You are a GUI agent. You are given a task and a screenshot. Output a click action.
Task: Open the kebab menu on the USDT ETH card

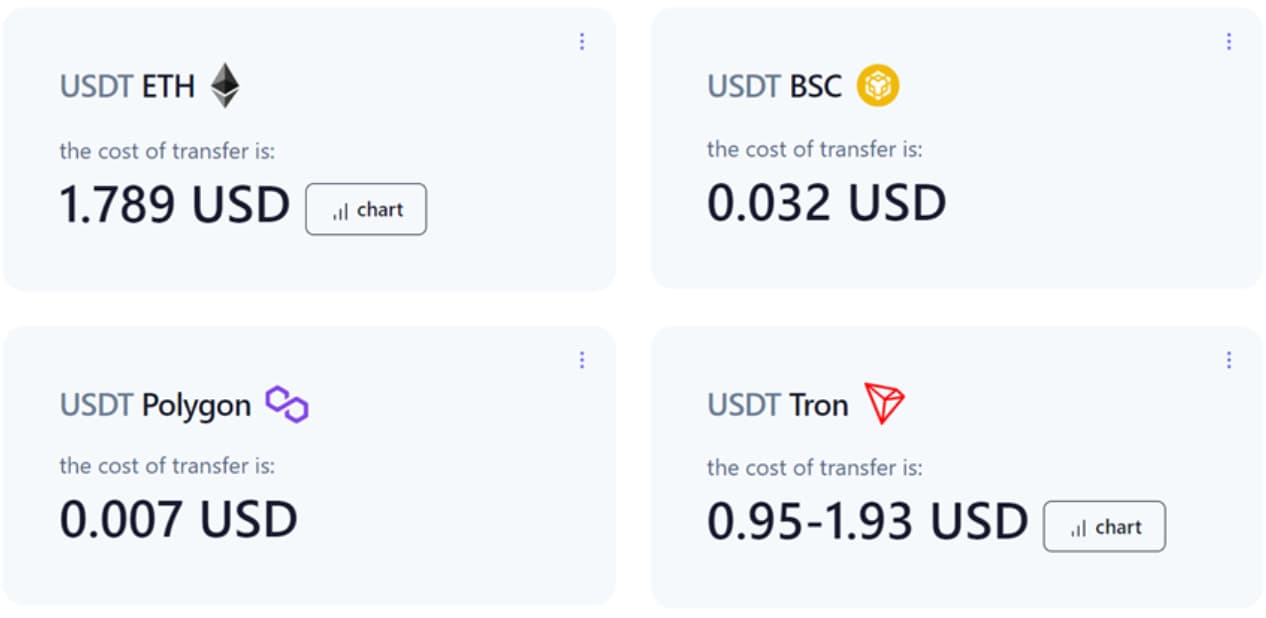click(581, 41)
